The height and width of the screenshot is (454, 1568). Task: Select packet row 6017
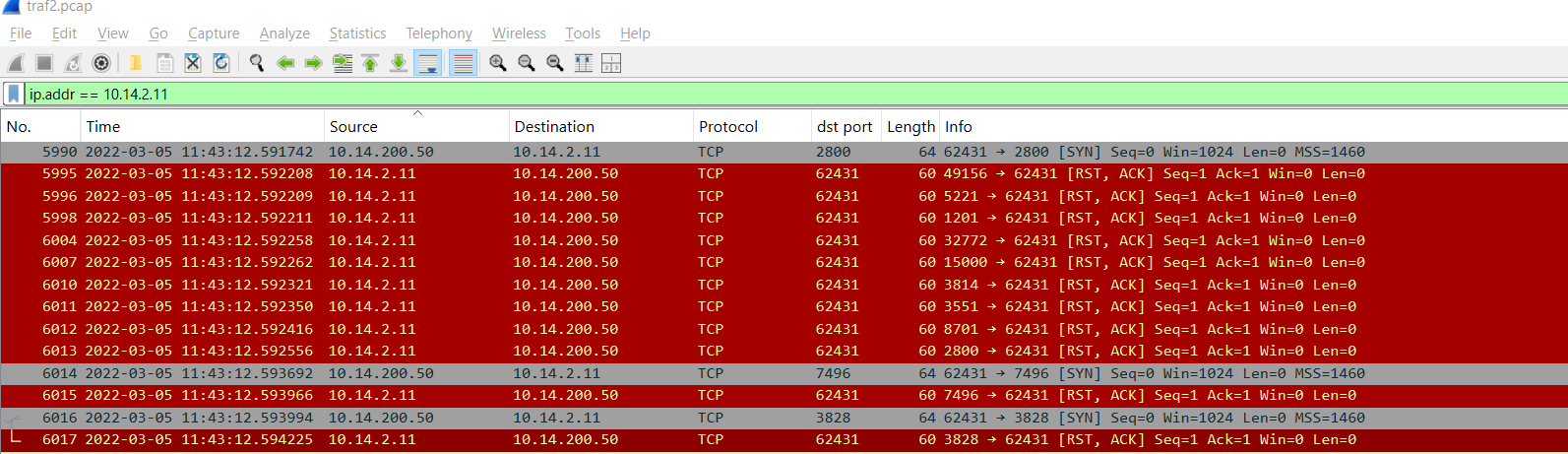(784, 439)
